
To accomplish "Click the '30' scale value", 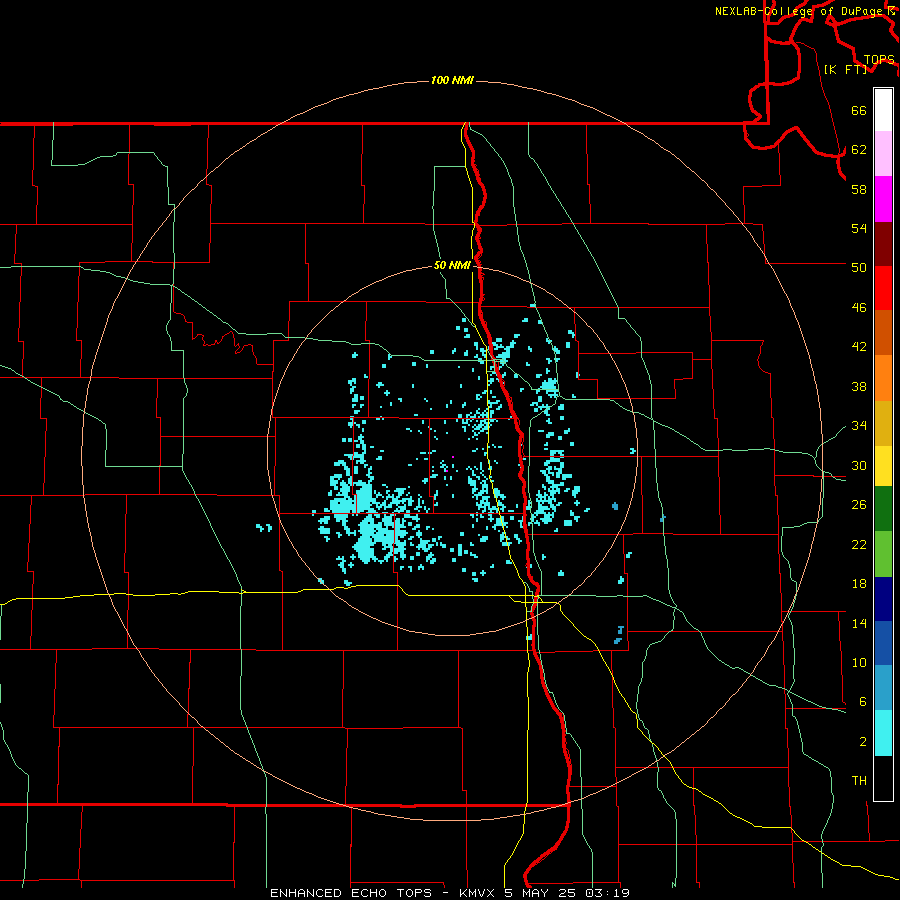I will click(x=859, y=465).
